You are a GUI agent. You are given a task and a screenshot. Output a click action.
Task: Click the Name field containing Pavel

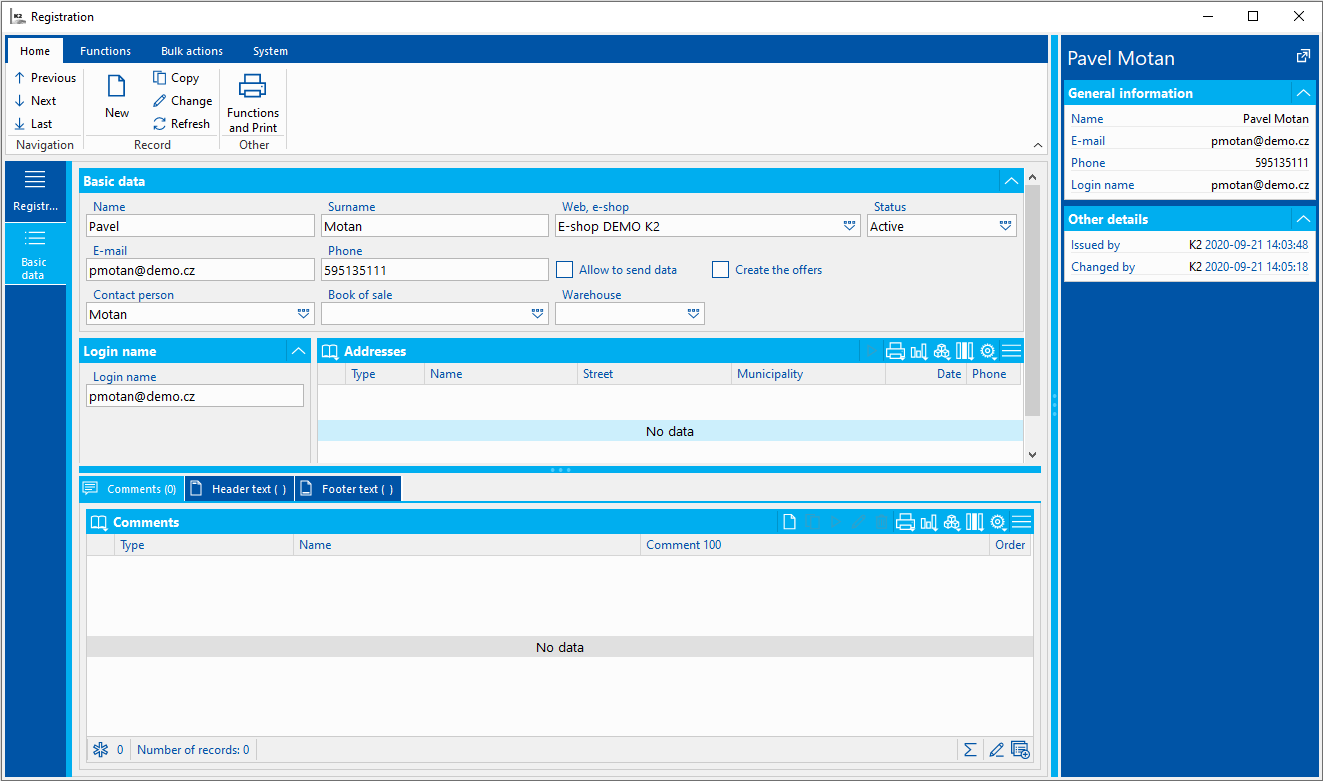pyautogui.click(x=201, y=227)
